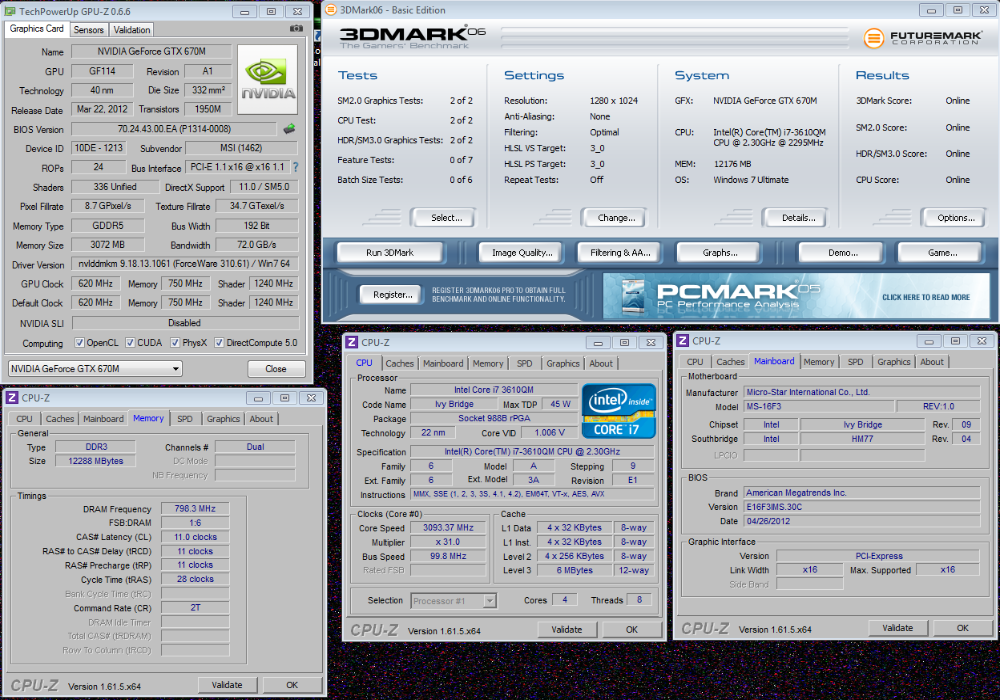Click Manufacturer value Micro-Star International Co., Ltd.

pos(862,392)
